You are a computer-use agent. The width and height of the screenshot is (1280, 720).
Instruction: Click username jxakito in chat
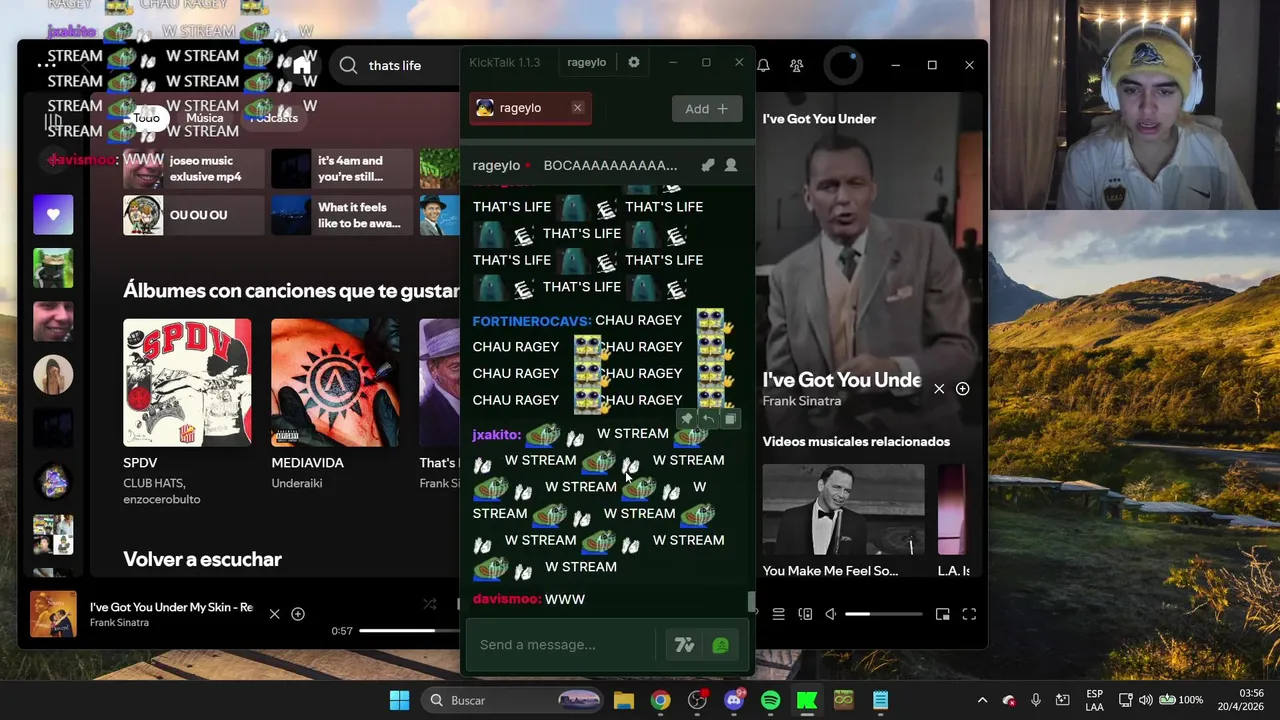pos(496,435)
